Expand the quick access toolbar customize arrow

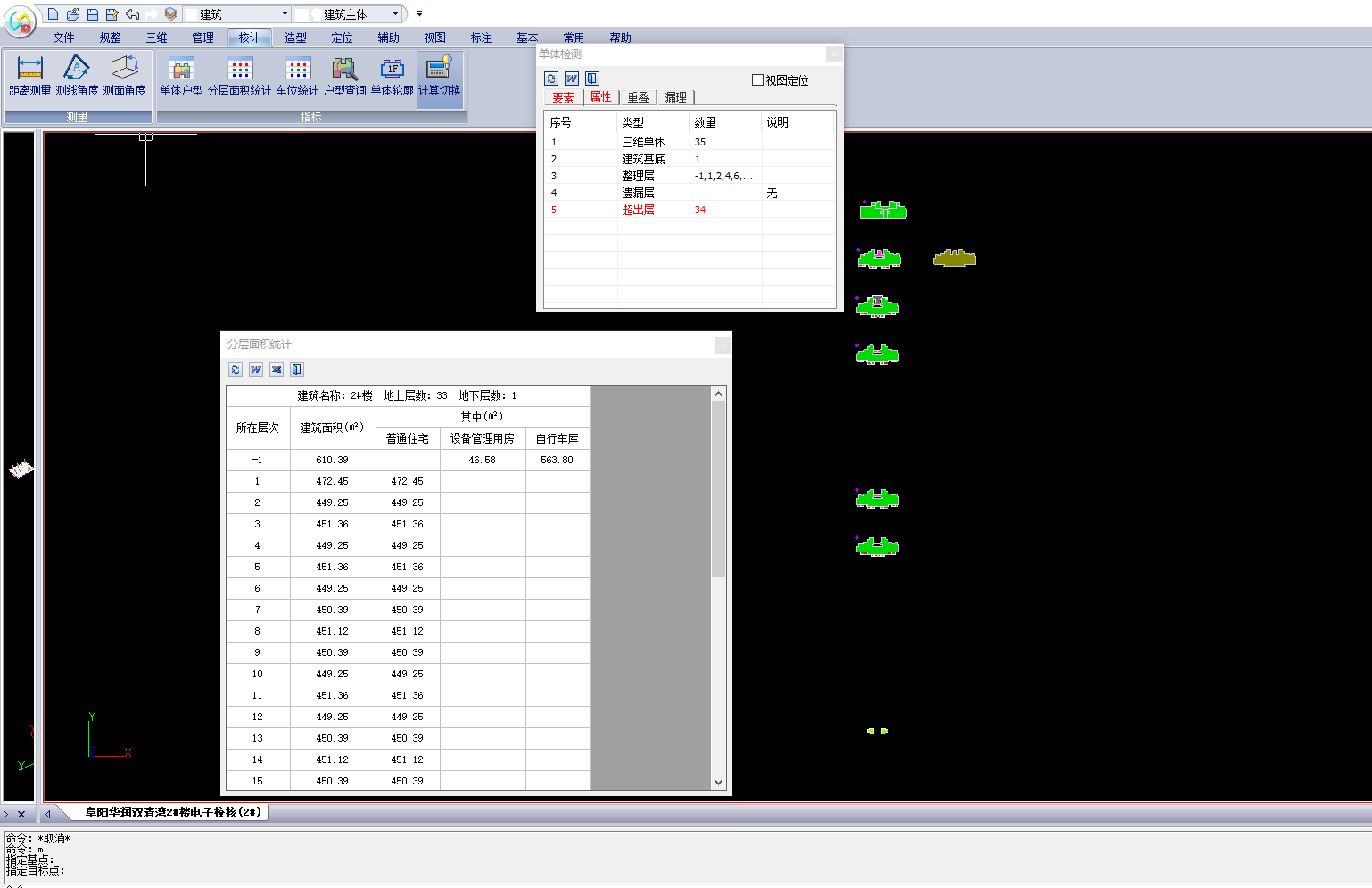click(419, 14)
